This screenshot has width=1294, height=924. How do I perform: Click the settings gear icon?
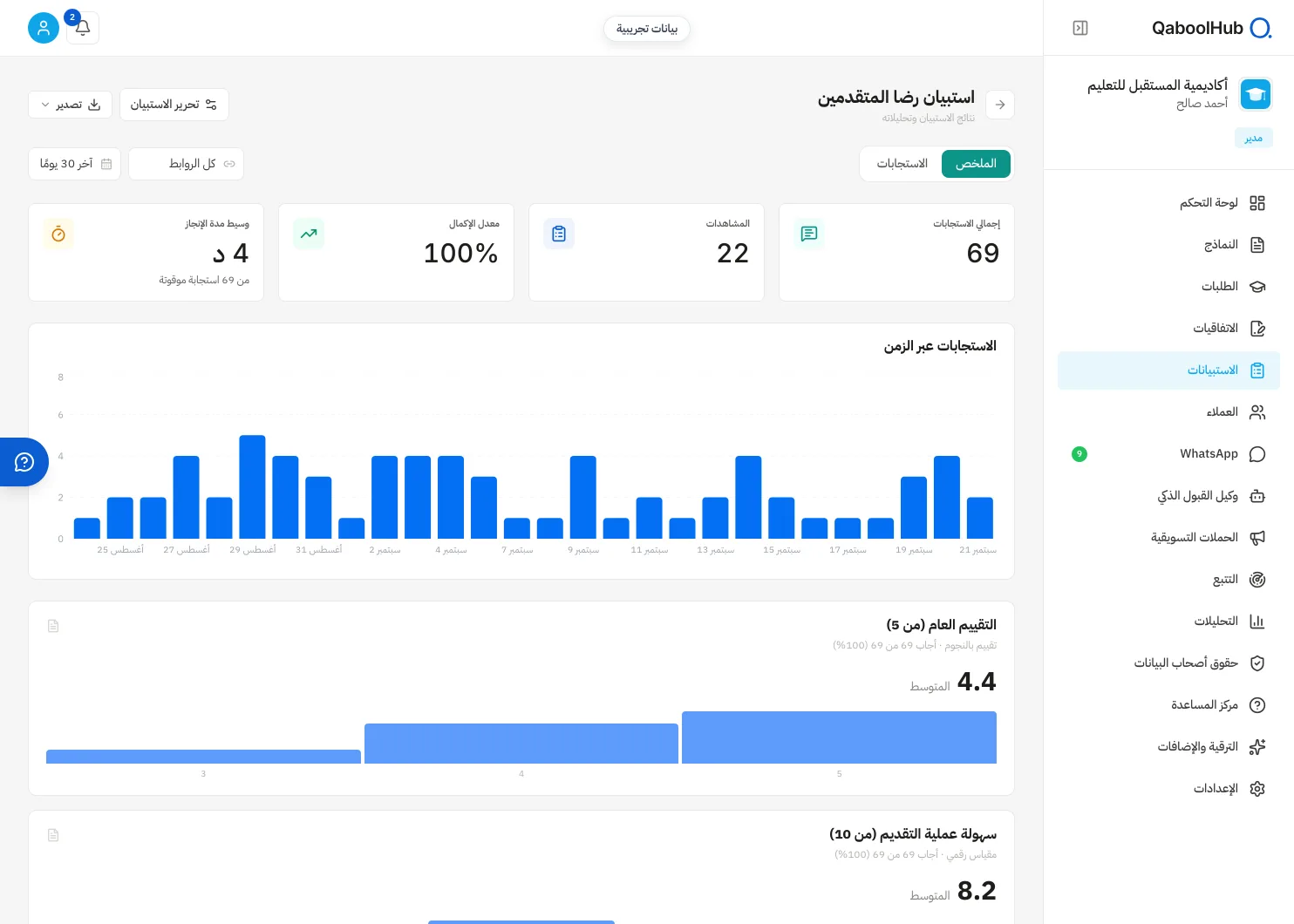click(x=1257, y=789)
